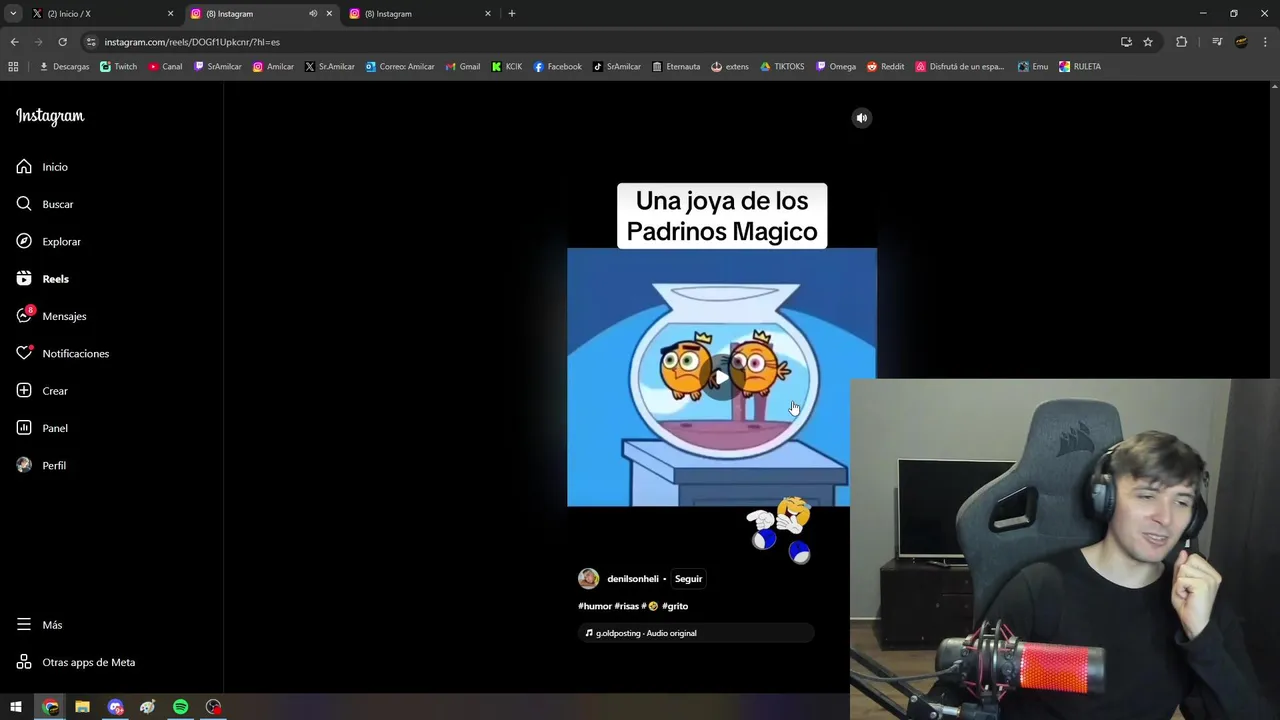Image resolution: width=1280 pixels, height=720 pixels.
Task: Open Spotify from taskbar
Action: point(180,707)
